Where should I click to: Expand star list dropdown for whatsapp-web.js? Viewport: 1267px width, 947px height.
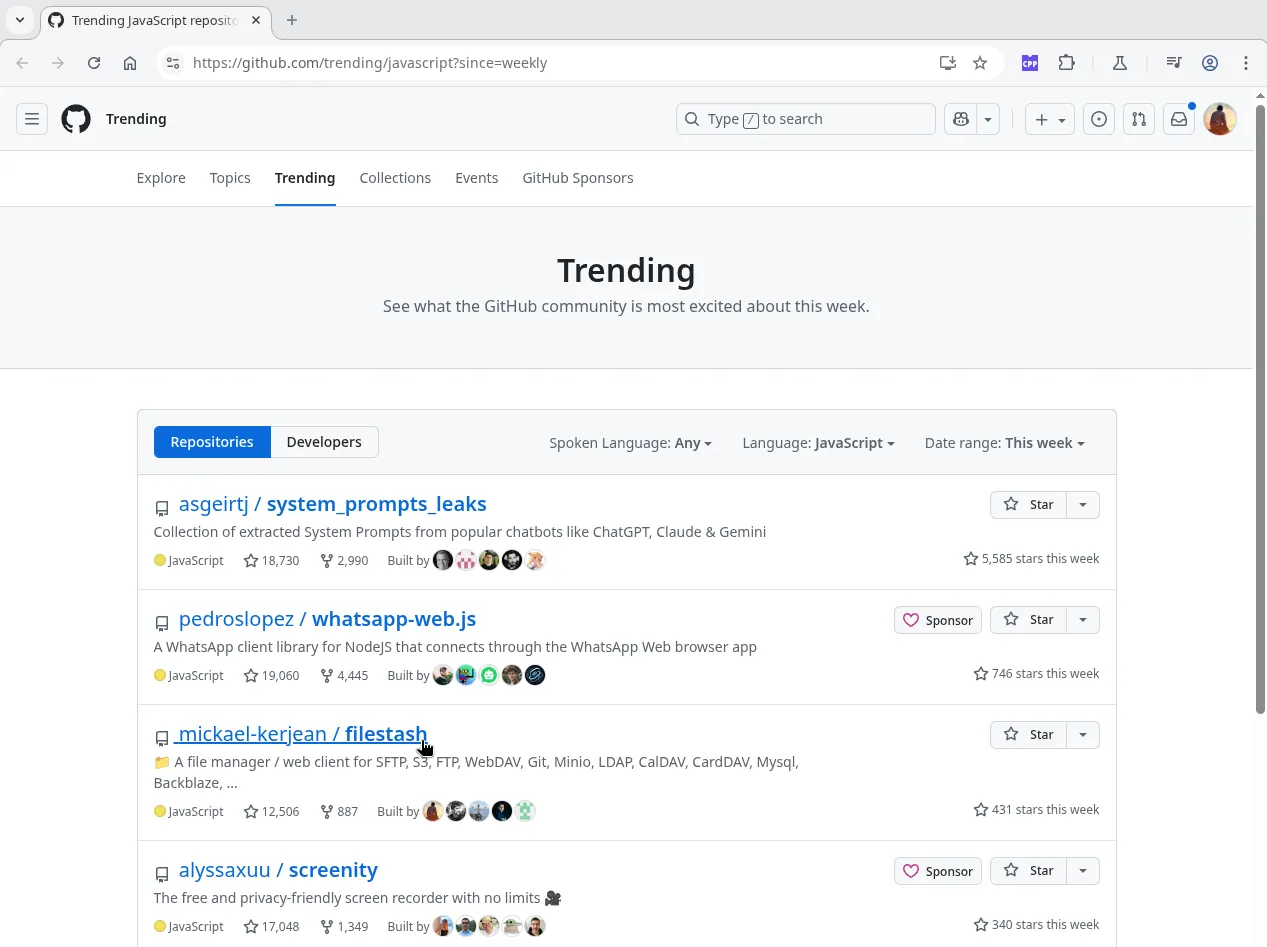1083,620
